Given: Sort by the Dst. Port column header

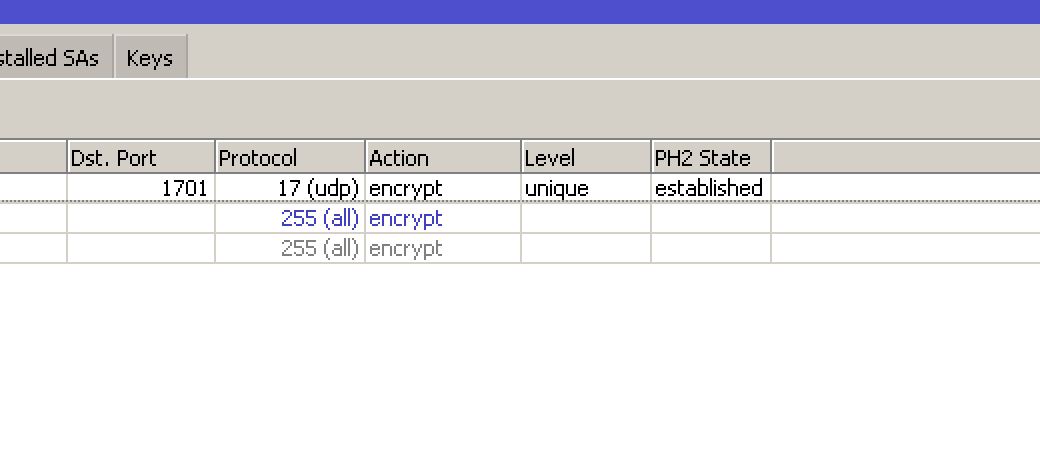Looking at the screenshot, I should 141,157.
